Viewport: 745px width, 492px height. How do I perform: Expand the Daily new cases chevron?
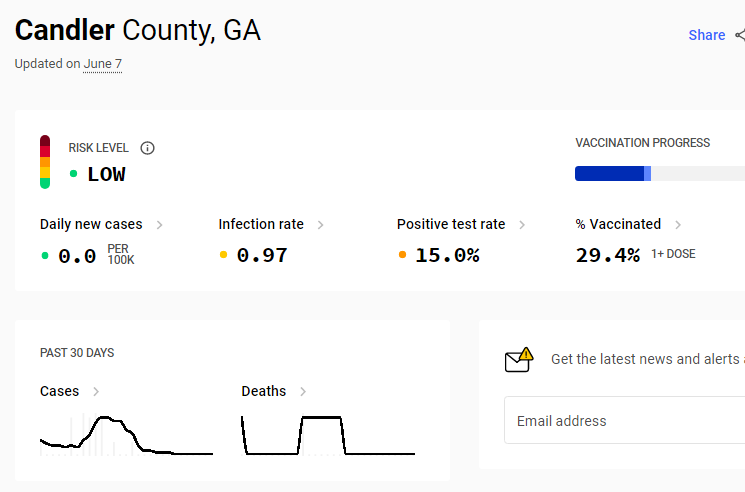pyautogui.click(x=160, y=225)
